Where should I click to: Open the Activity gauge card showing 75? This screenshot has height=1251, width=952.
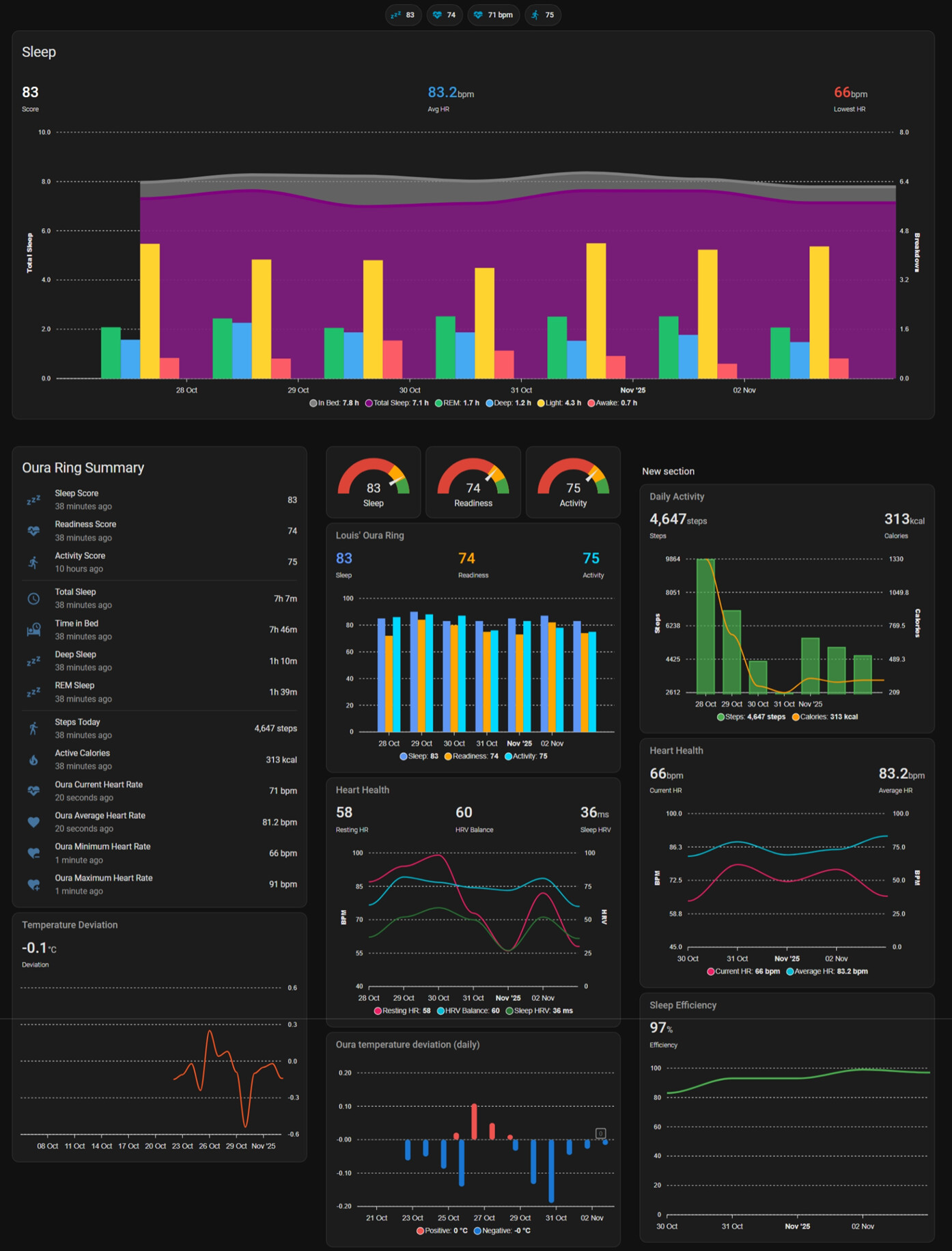[x=573, y=482]
